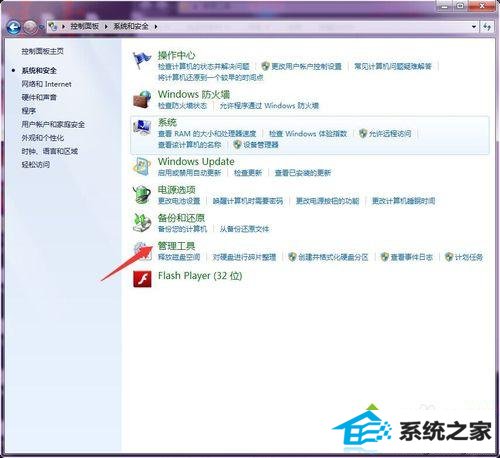500x458 pixels.
Task: Open the 操作中心 flag icon
Action: coord(142,60)
